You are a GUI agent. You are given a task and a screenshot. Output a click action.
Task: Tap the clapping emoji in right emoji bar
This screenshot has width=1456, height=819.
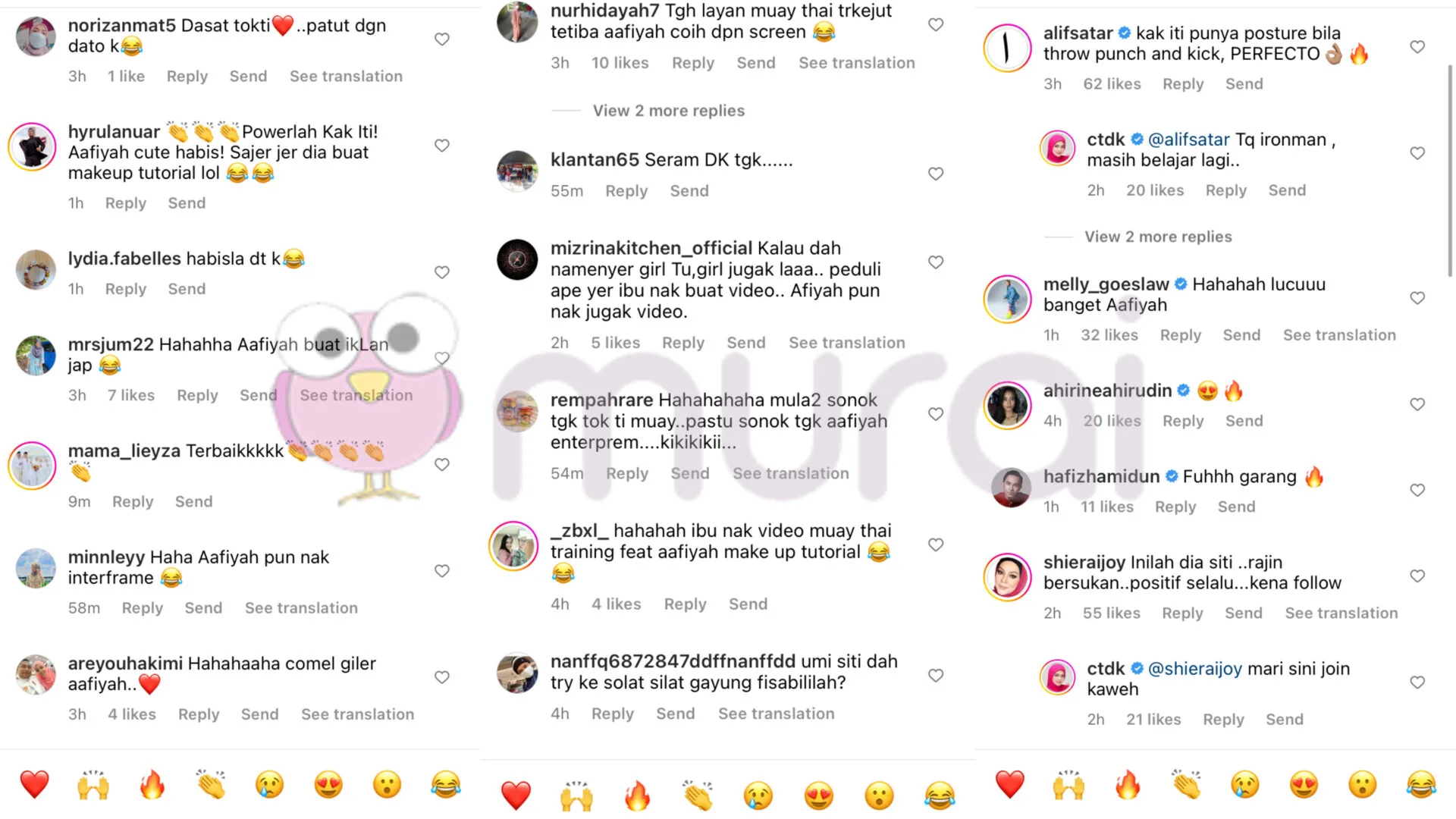(x=1187, y=784)
